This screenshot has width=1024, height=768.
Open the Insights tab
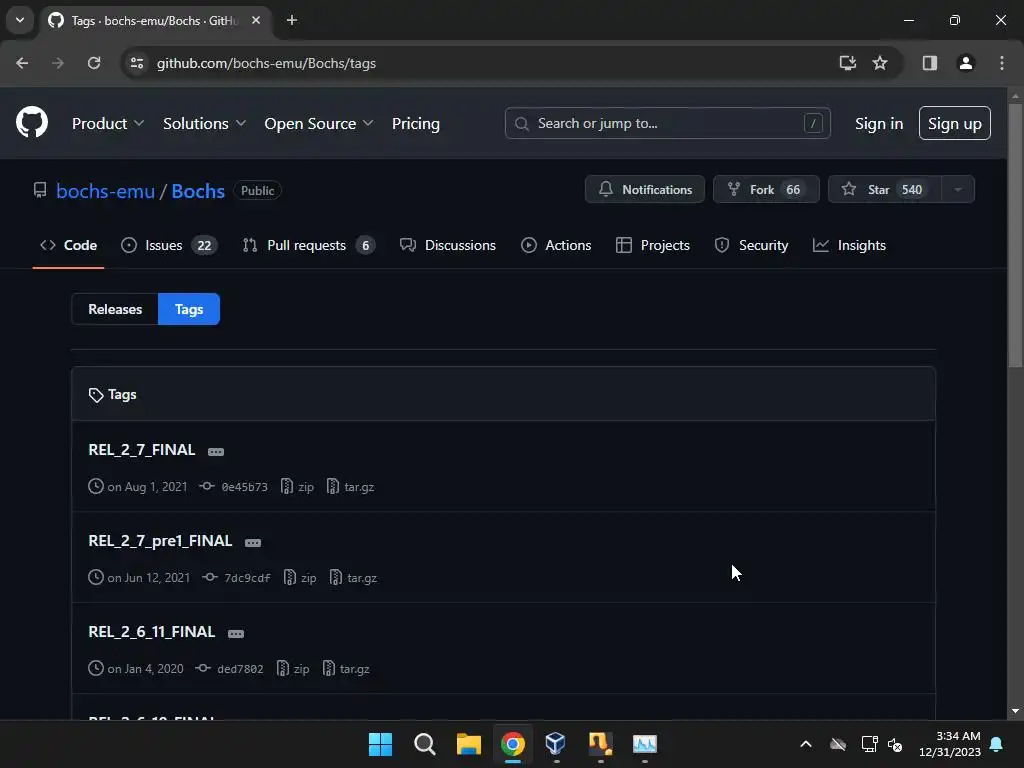tap(849, 245)
